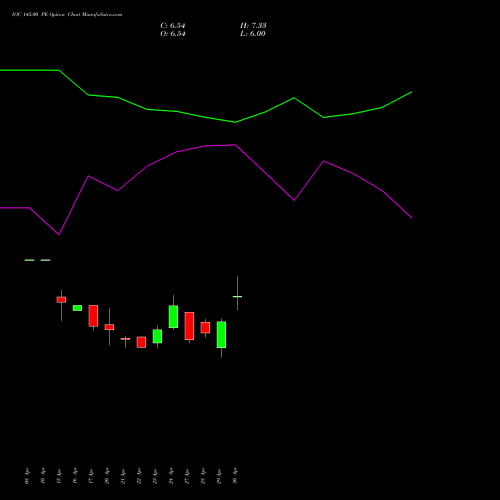Click the '27 Apr' date axis label

pos(187,476)
